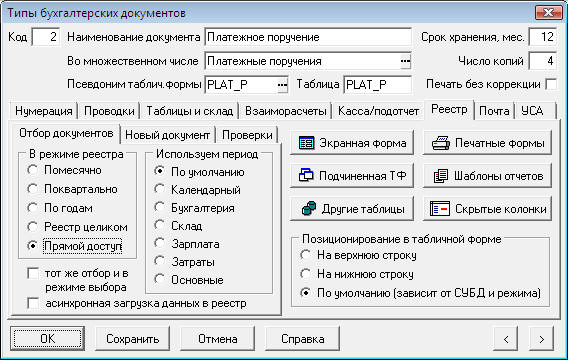568x360 pixels.
Task: Click the Наименование документа input field
Action: [x=308, y=37]
